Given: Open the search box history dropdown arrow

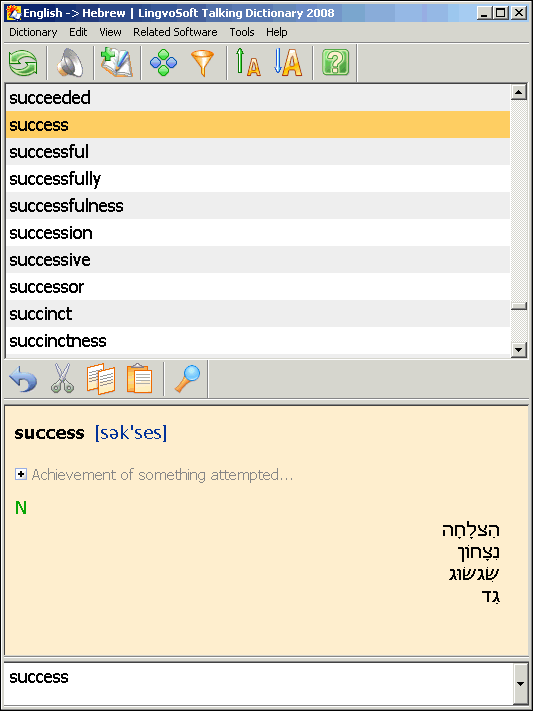Looking at the screenshot, I should point(521,683).
